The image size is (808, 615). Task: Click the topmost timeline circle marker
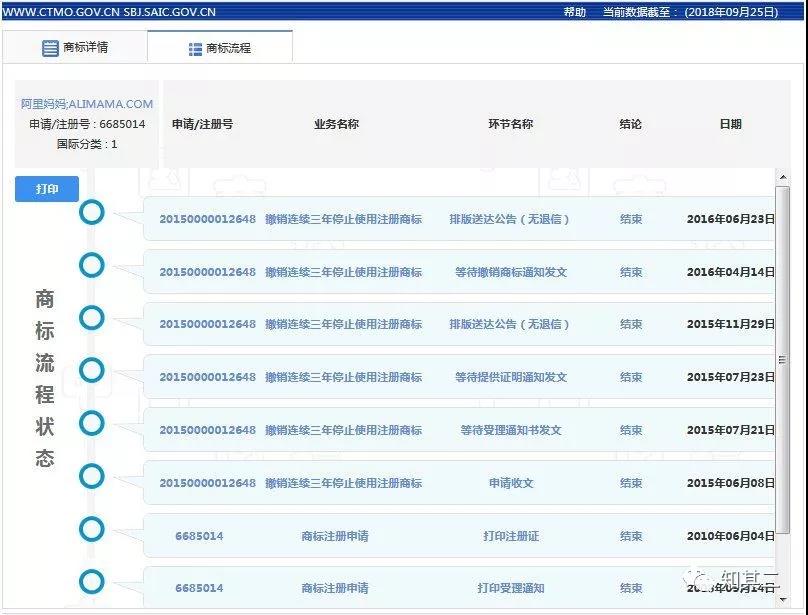pyautogui.click(x=92, y=211)
